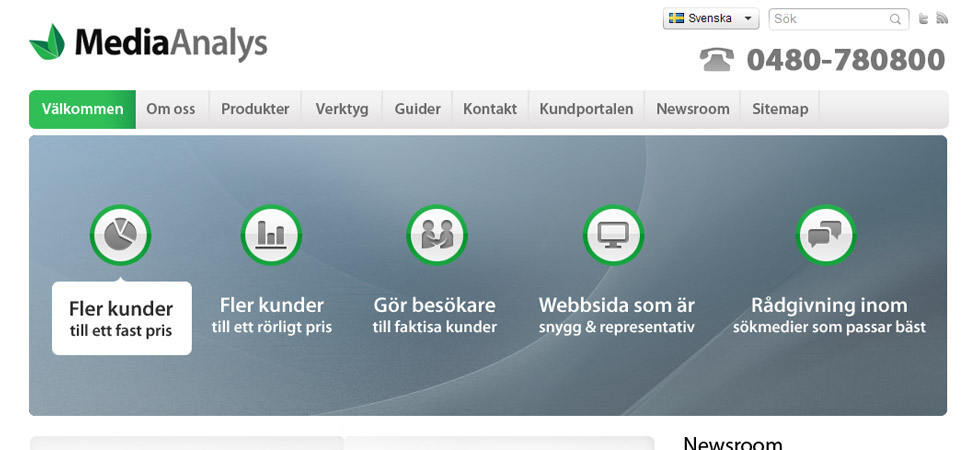Open the Om oss menu item
The height and width of the screenshot is (450, 980).
click(x=171, y=109)
